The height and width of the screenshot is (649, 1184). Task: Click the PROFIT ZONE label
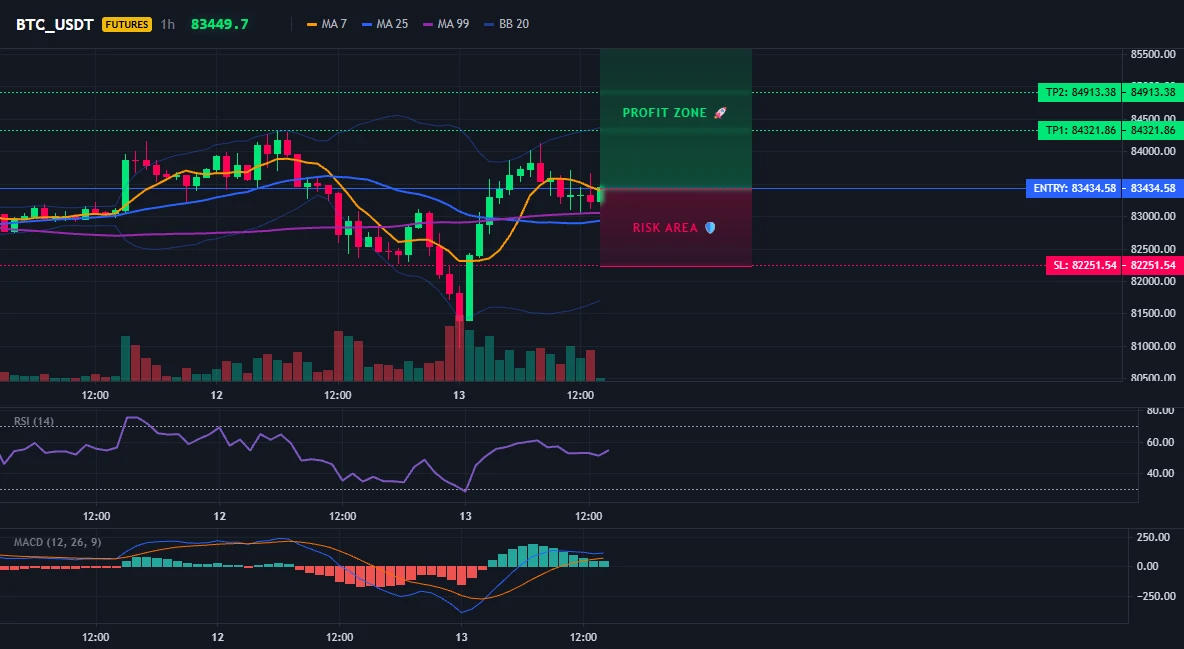(674, 113)
